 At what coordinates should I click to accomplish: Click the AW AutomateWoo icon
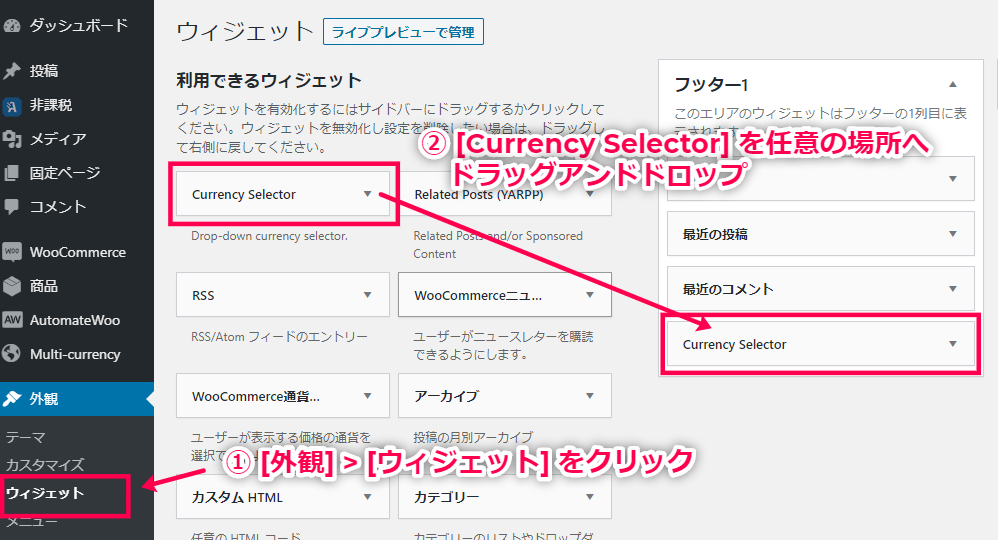click(x=12, y=320)
